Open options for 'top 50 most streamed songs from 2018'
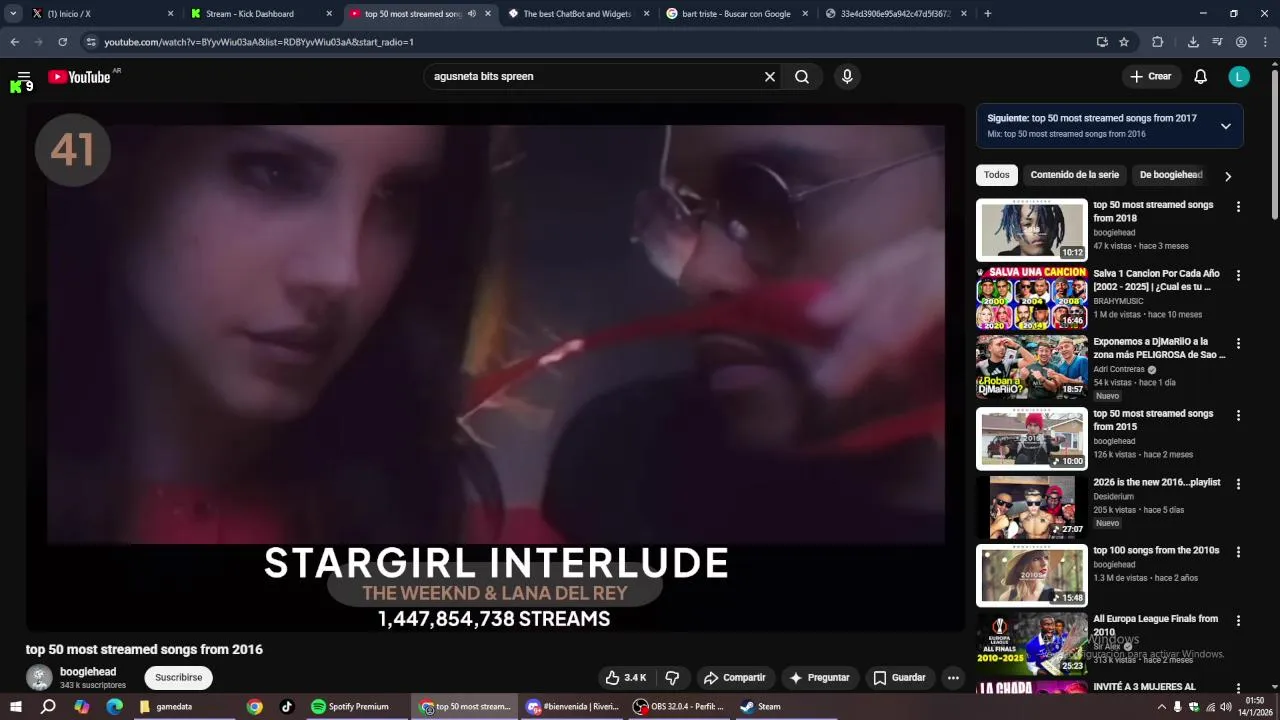1280x720 pixels. [x=1238, y=207]
